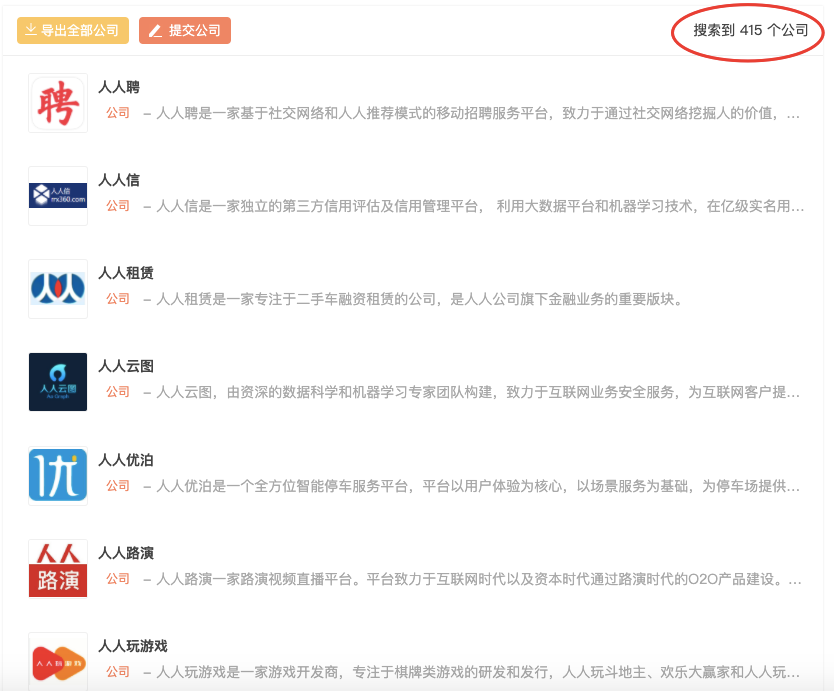Click the 公司 tag under 人人聘
The width and height of the screenshot is (834, 691).
pyautogui.click(x=118, y=113)
